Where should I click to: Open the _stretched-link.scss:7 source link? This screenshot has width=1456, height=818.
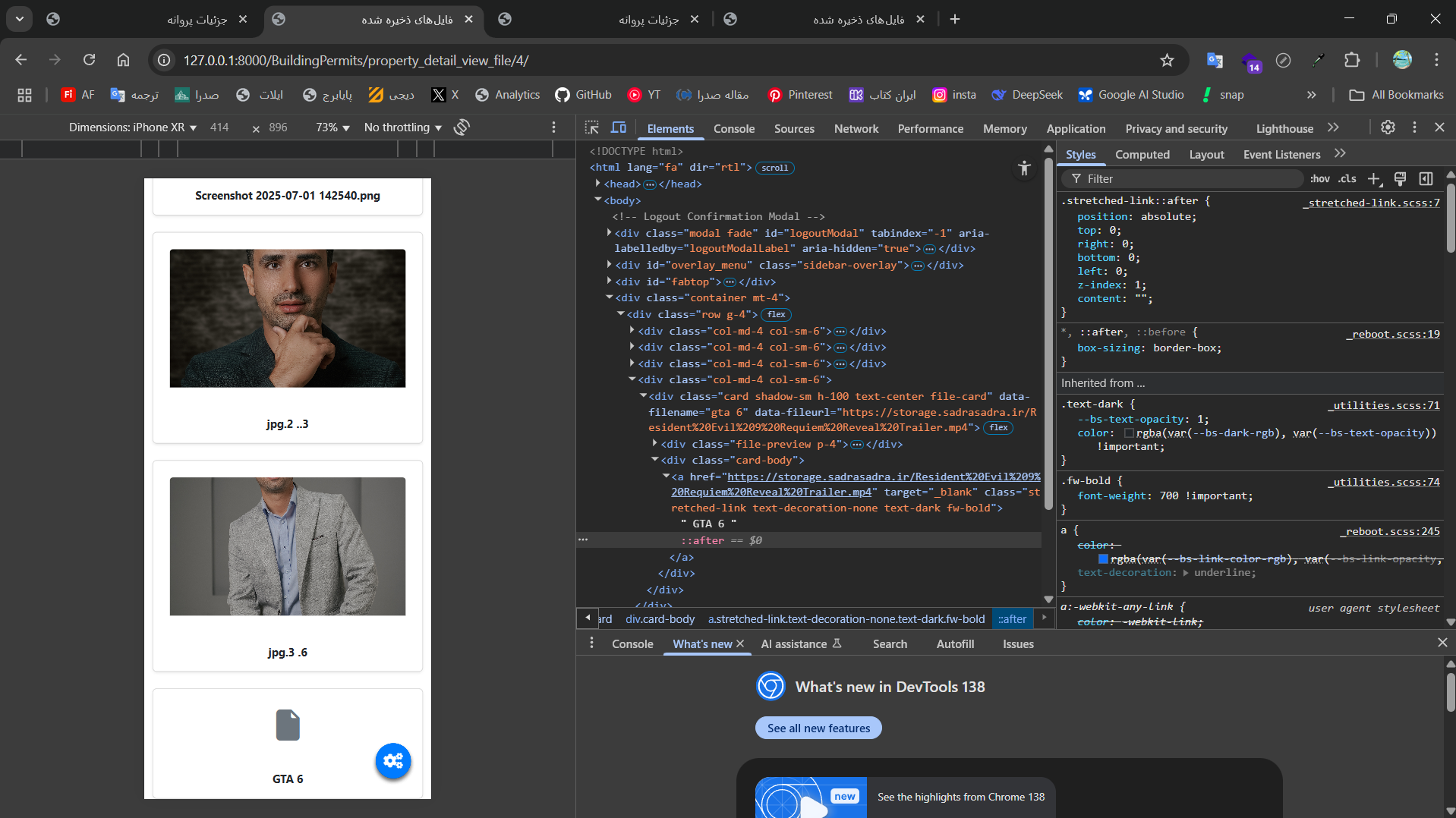pyautogui.click(x=1371, y=203)
